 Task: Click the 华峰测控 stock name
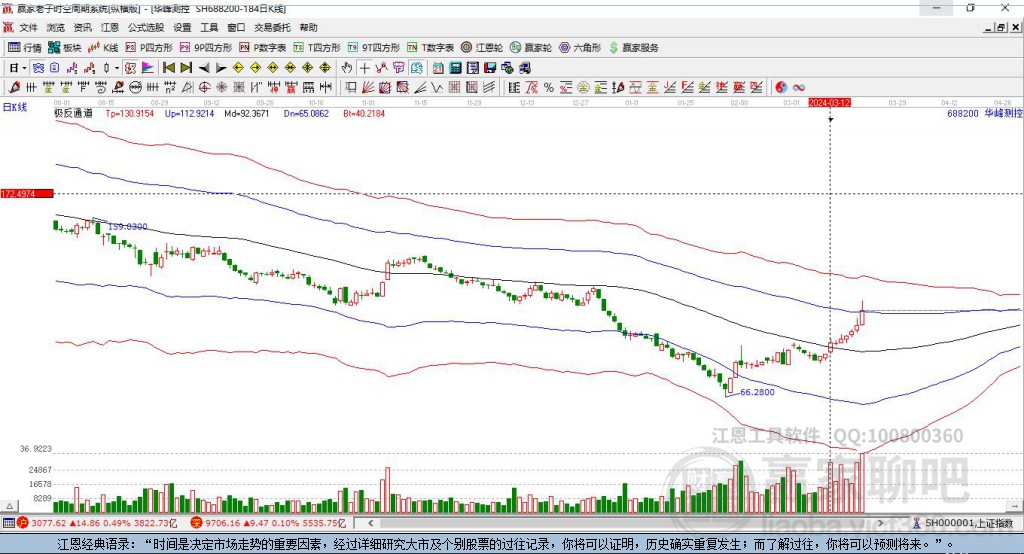pyautogui.click(x=1003, y=113)
